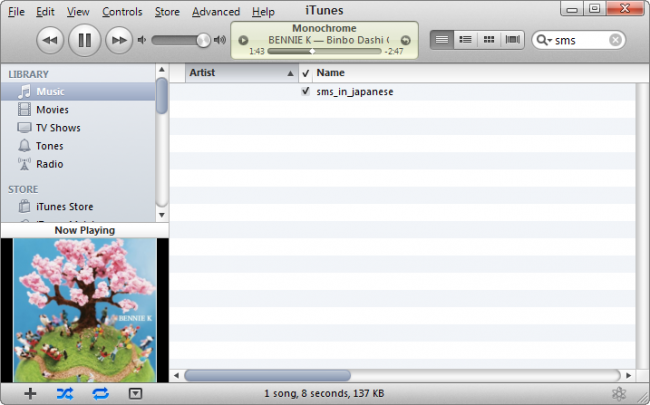This screenshot has height=405, width=650.
Task: Click the Genius atom icon
Action: click(x=619, y=393)
